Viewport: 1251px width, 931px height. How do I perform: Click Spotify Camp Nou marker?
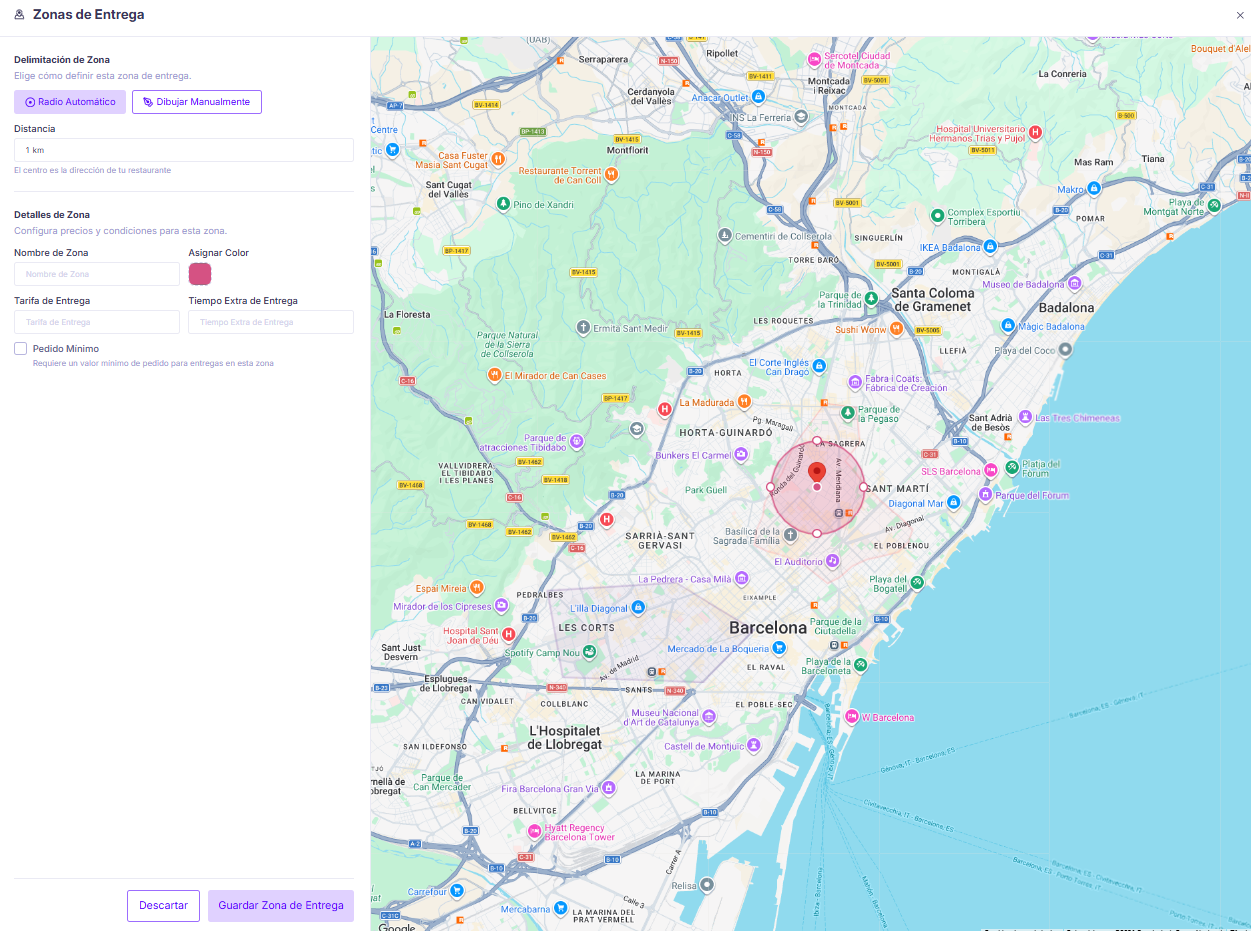(x=590, y=653)
